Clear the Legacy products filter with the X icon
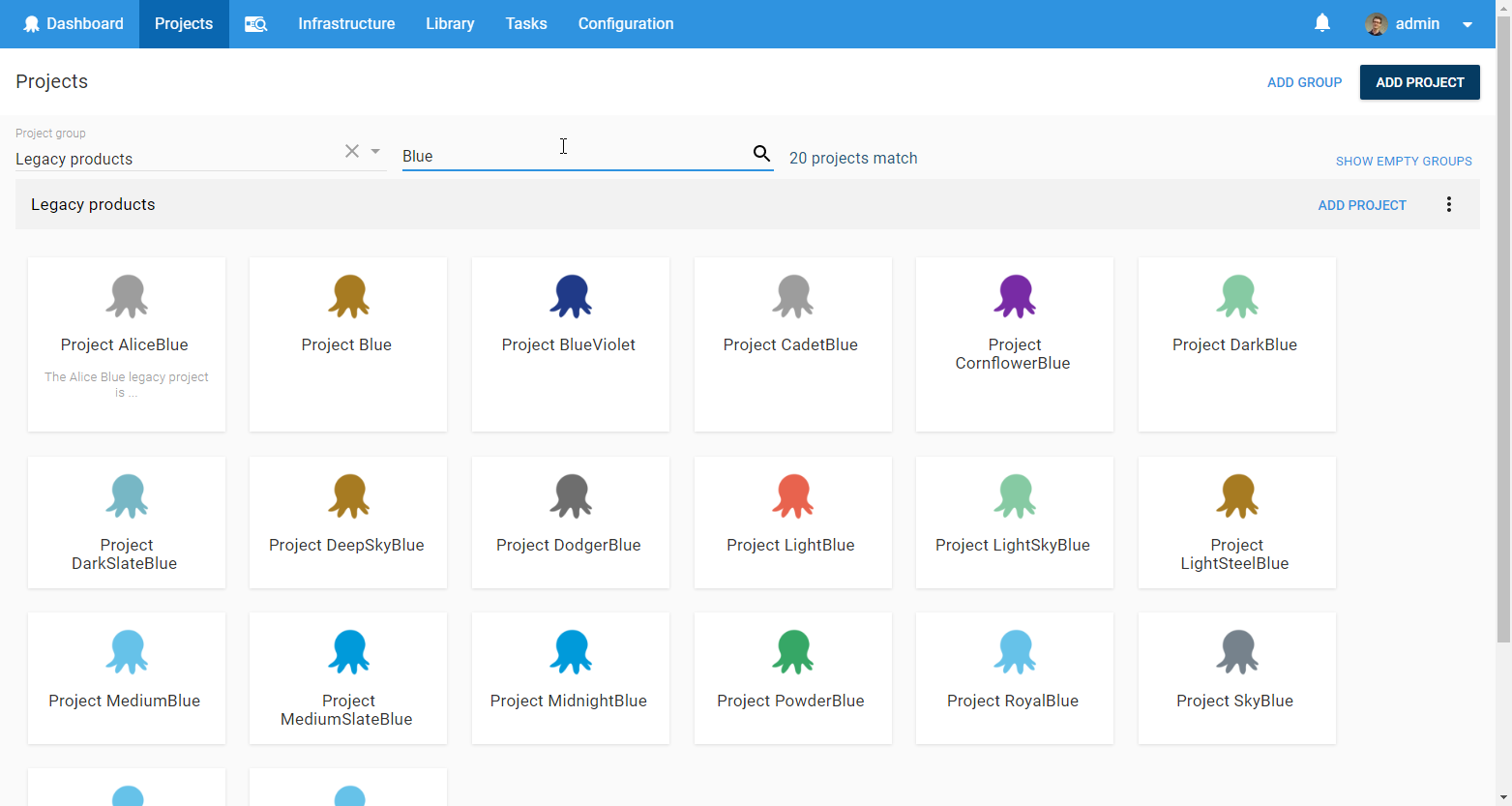The width and height of the screenshot is (1512, 806). point(351,151)
